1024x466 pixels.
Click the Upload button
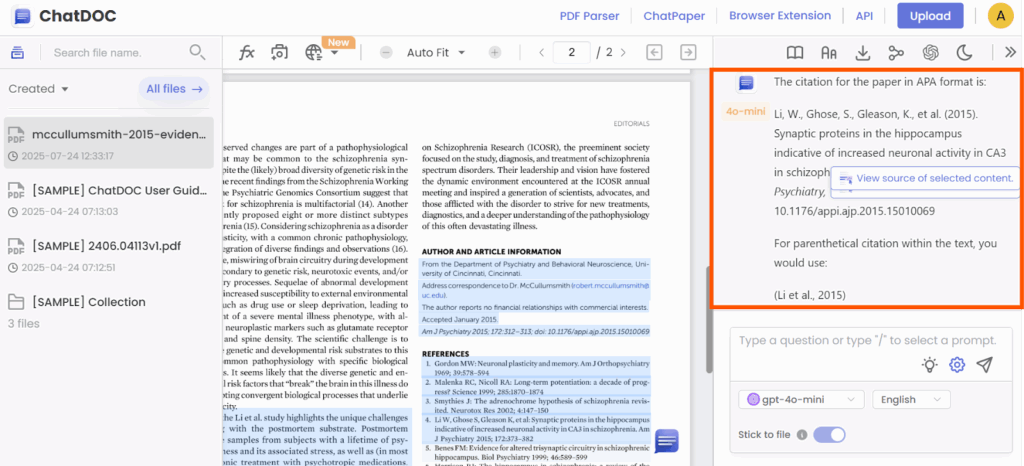(x=930, y=16)
